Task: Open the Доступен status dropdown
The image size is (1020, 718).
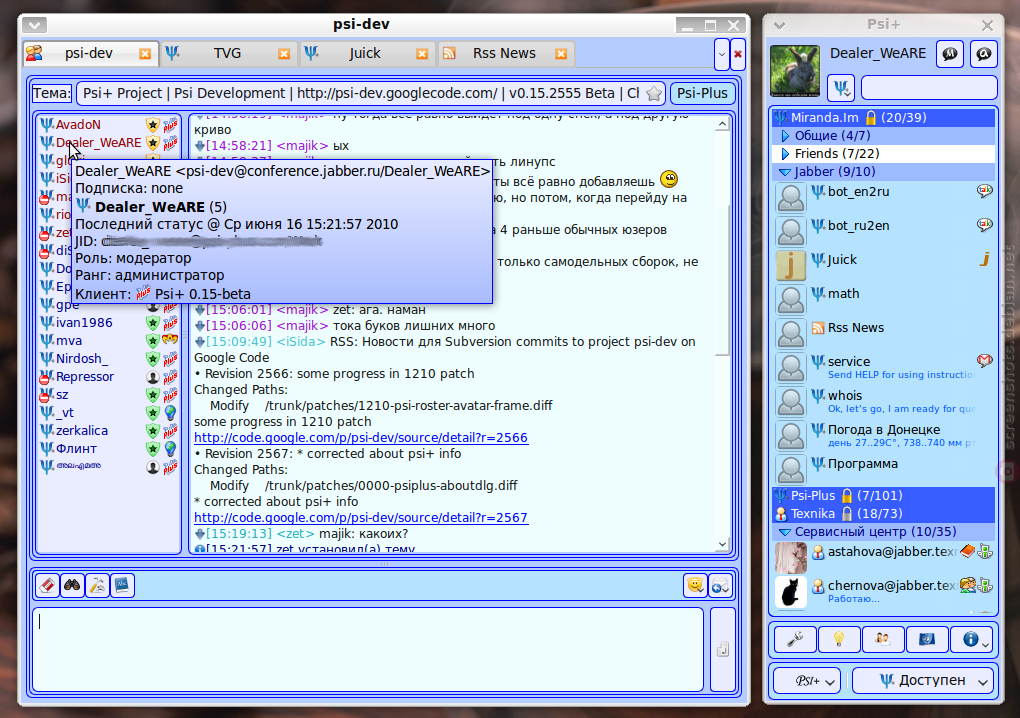Action: (x=923, y=681)
